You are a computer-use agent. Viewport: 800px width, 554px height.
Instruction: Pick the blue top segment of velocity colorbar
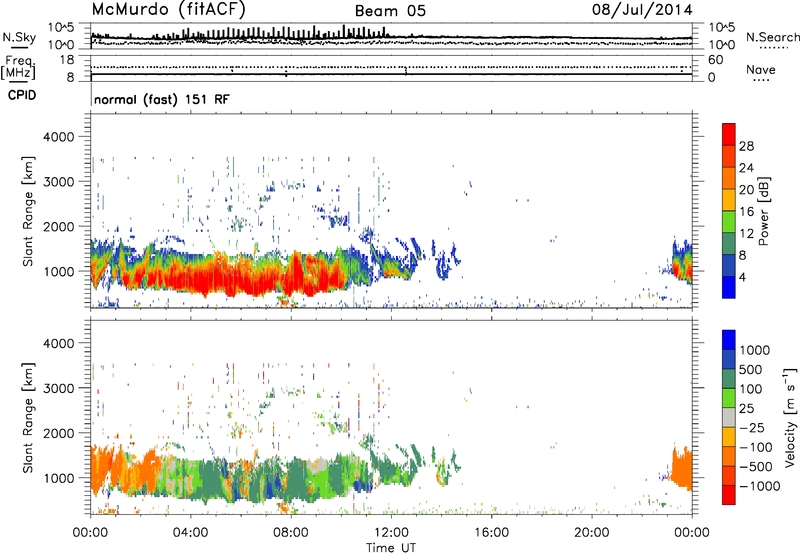tap(729, 340)
